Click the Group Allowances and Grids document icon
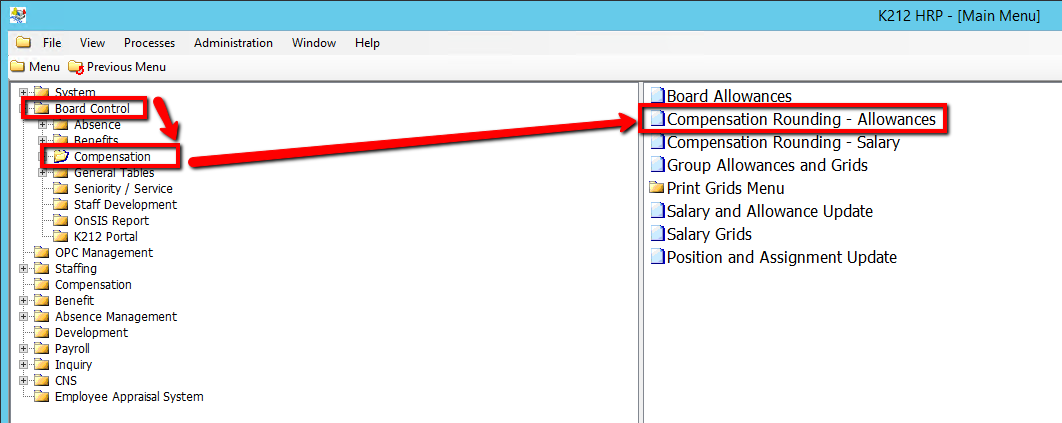Screen dimensions: 1062x423 [657, 166]
